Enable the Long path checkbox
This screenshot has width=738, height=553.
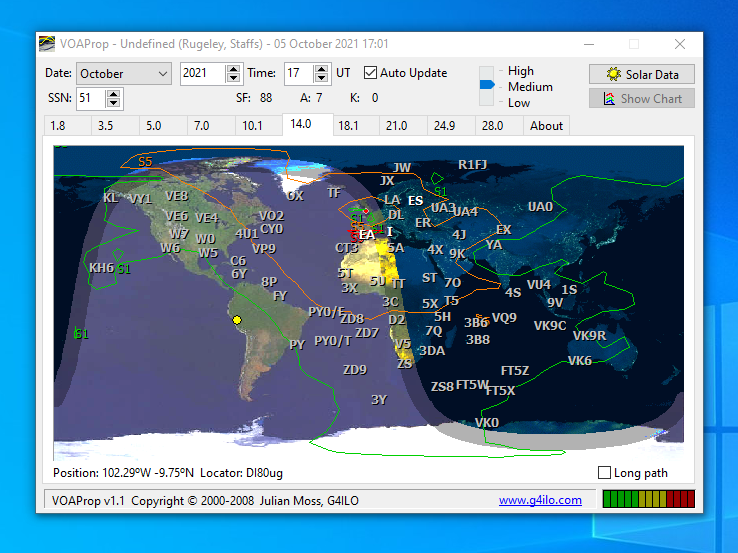(604, 473)
